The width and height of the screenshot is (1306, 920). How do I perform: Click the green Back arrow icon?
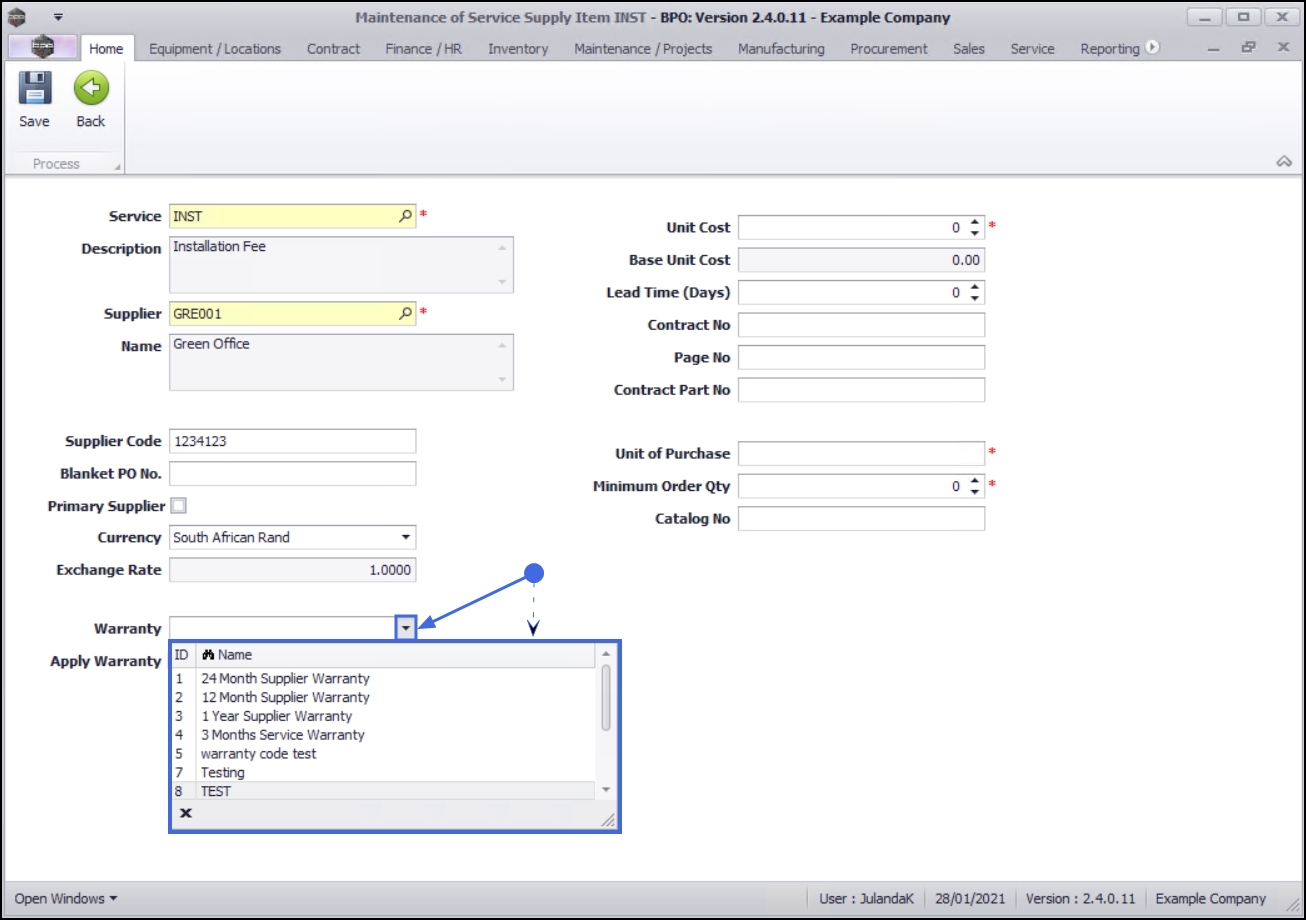91,89
